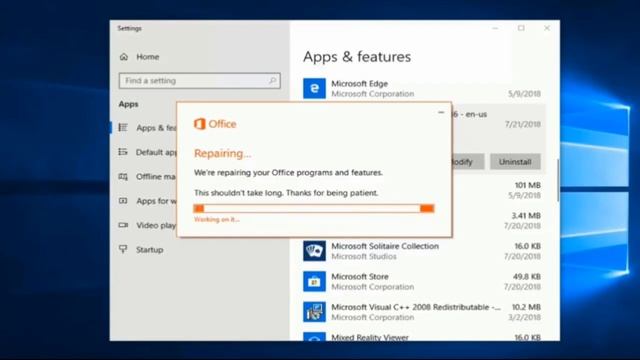Image resolution: width=640 pixels, height=360 pixels.
Task: Click the Apps section label in sidebar
Action: pyautogui.click(x=128, y=104)
